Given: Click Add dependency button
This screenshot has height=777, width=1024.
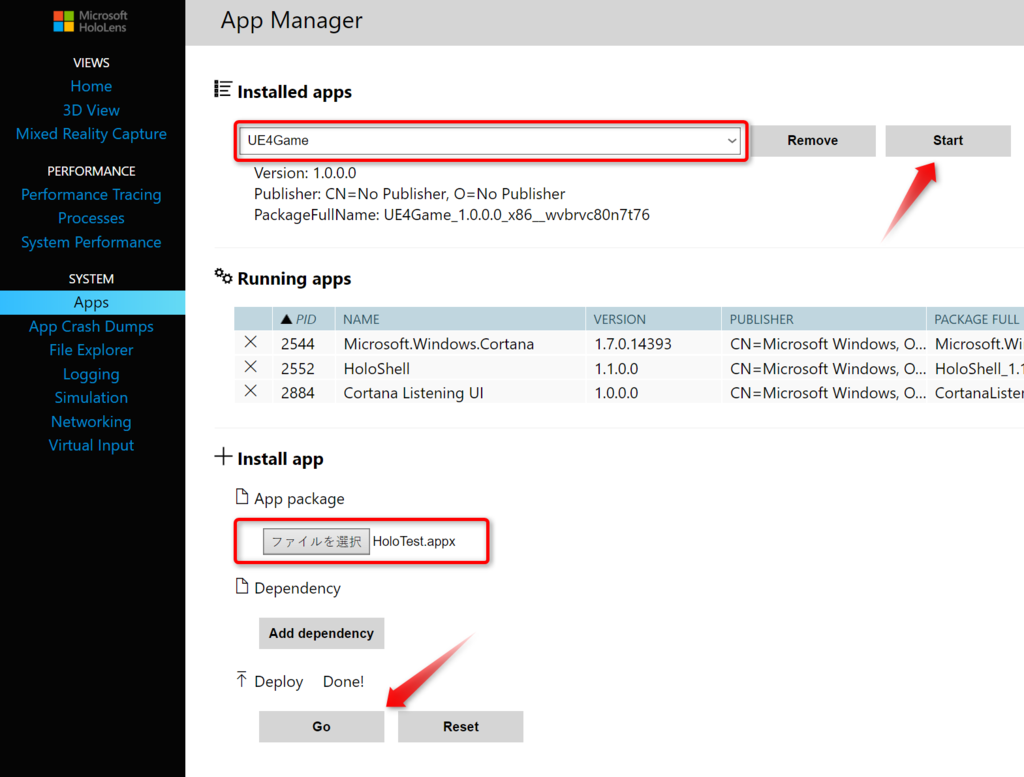Looking at the screenshot, I should coord(321,633).
